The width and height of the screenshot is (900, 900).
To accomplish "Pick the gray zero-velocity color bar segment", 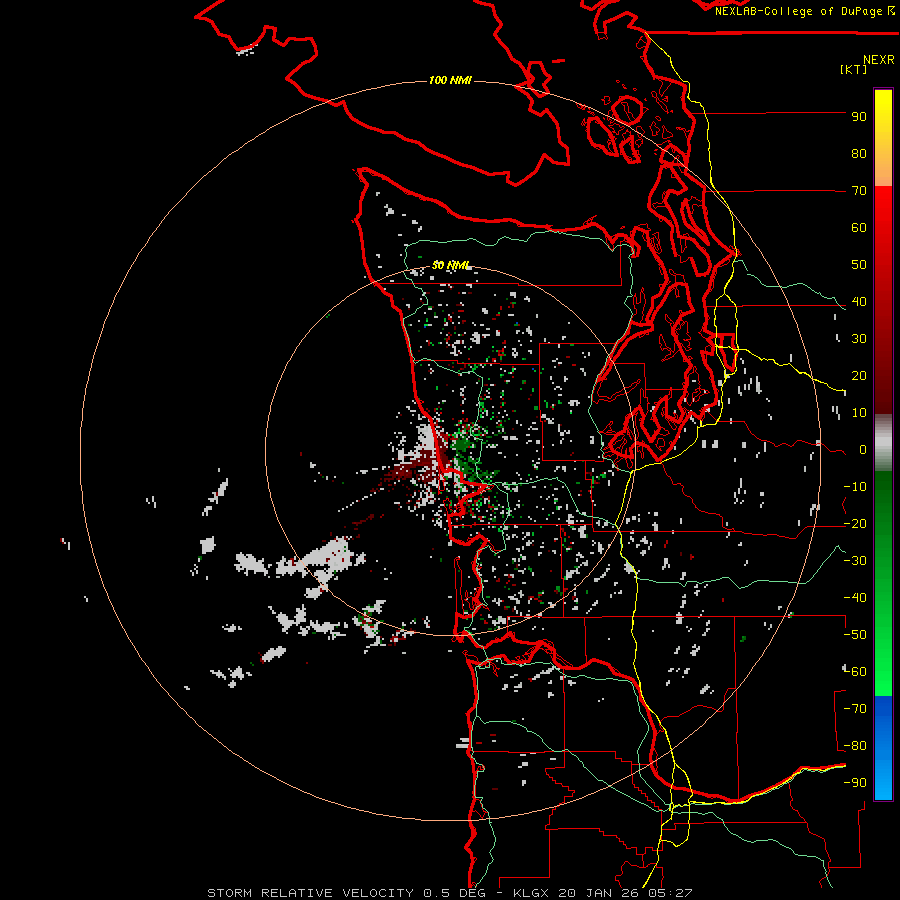I will click(x=883, y=443).
